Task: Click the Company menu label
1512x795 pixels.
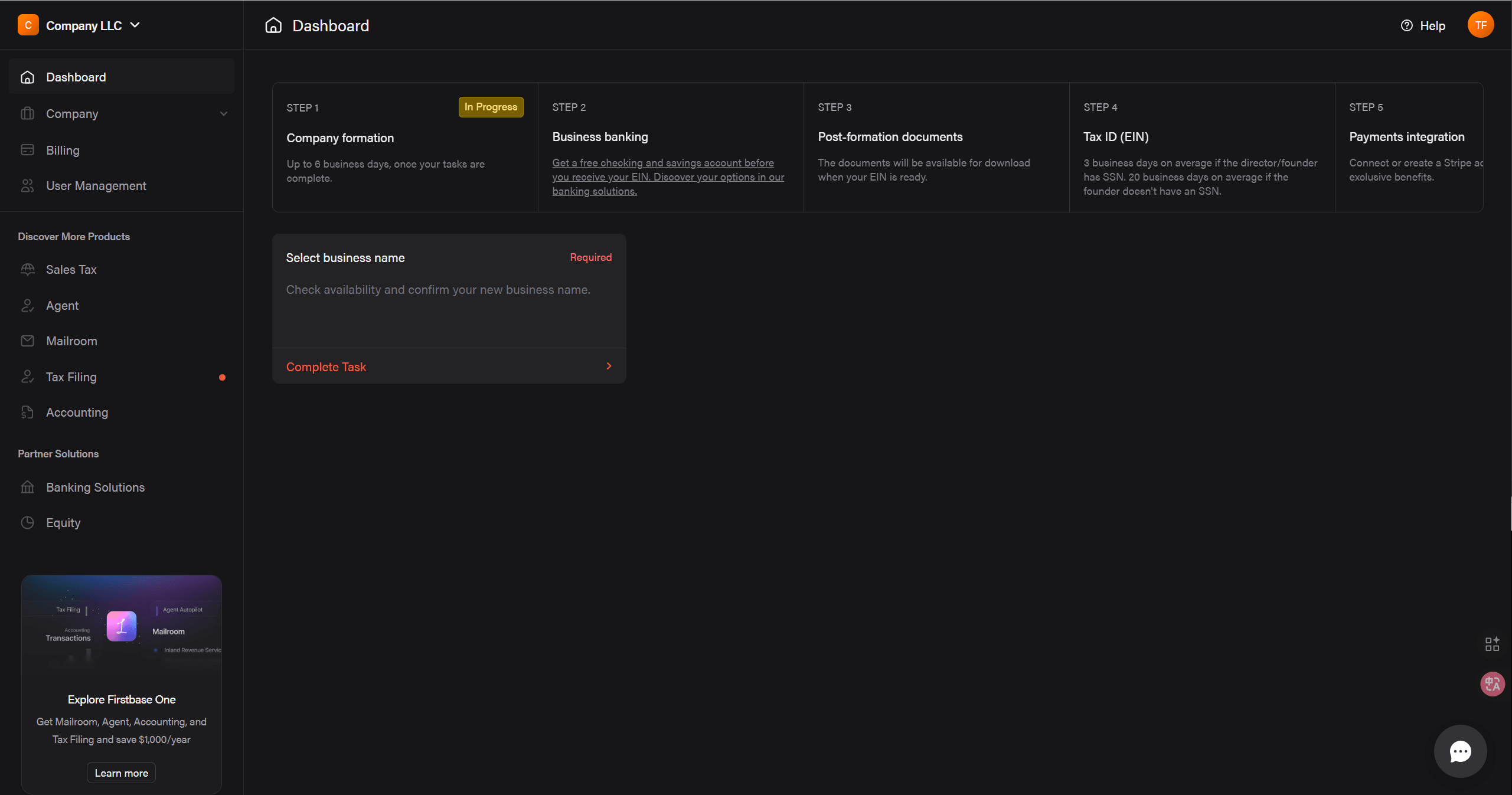Action: 72,114
